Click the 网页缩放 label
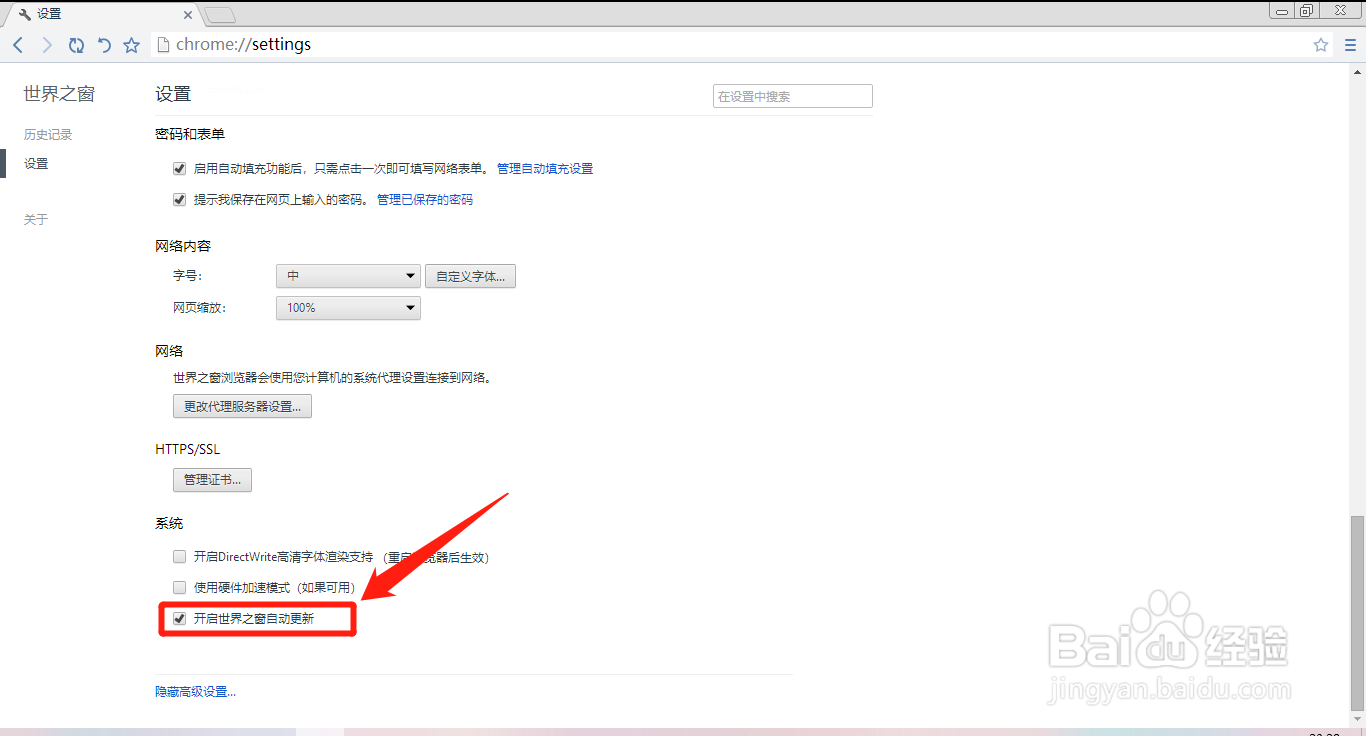 tap(200, 307)
